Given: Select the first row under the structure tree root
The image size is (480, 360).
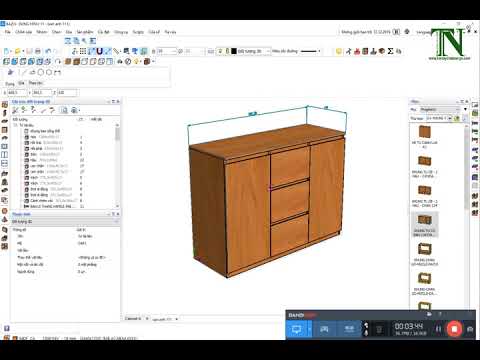Looking at the screenshot, I should tap(45, 131).
